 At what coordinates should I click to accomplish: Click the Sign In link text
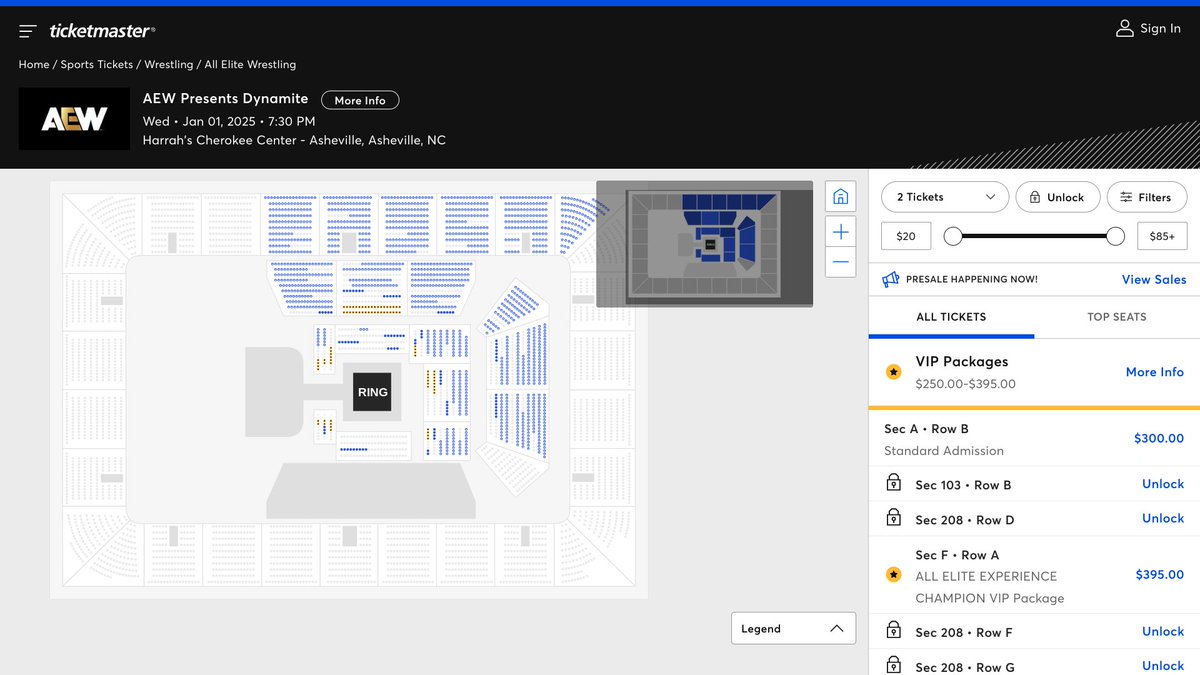coord(1161,29)
